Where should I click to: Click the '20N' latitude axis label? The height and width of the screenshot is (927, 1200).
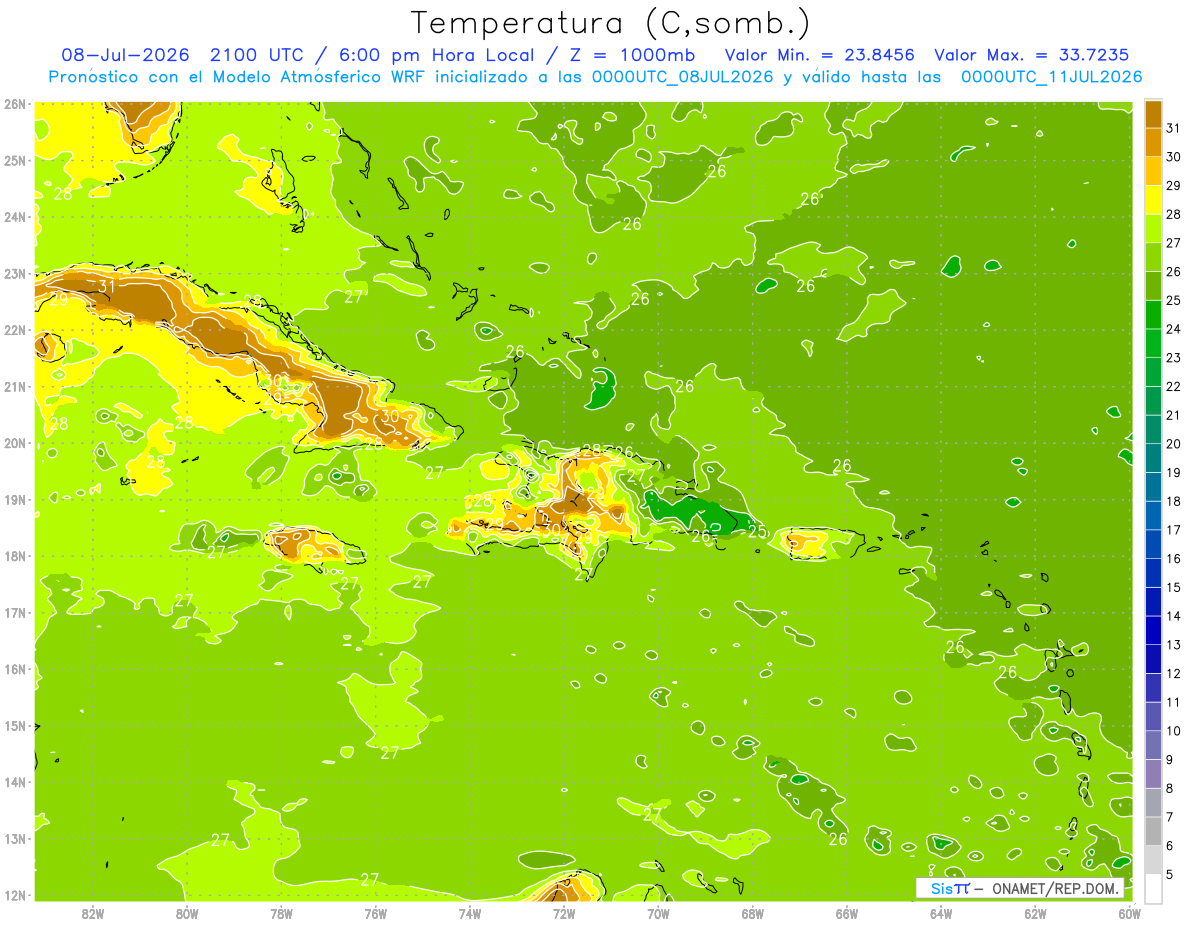tap(15, 443)
